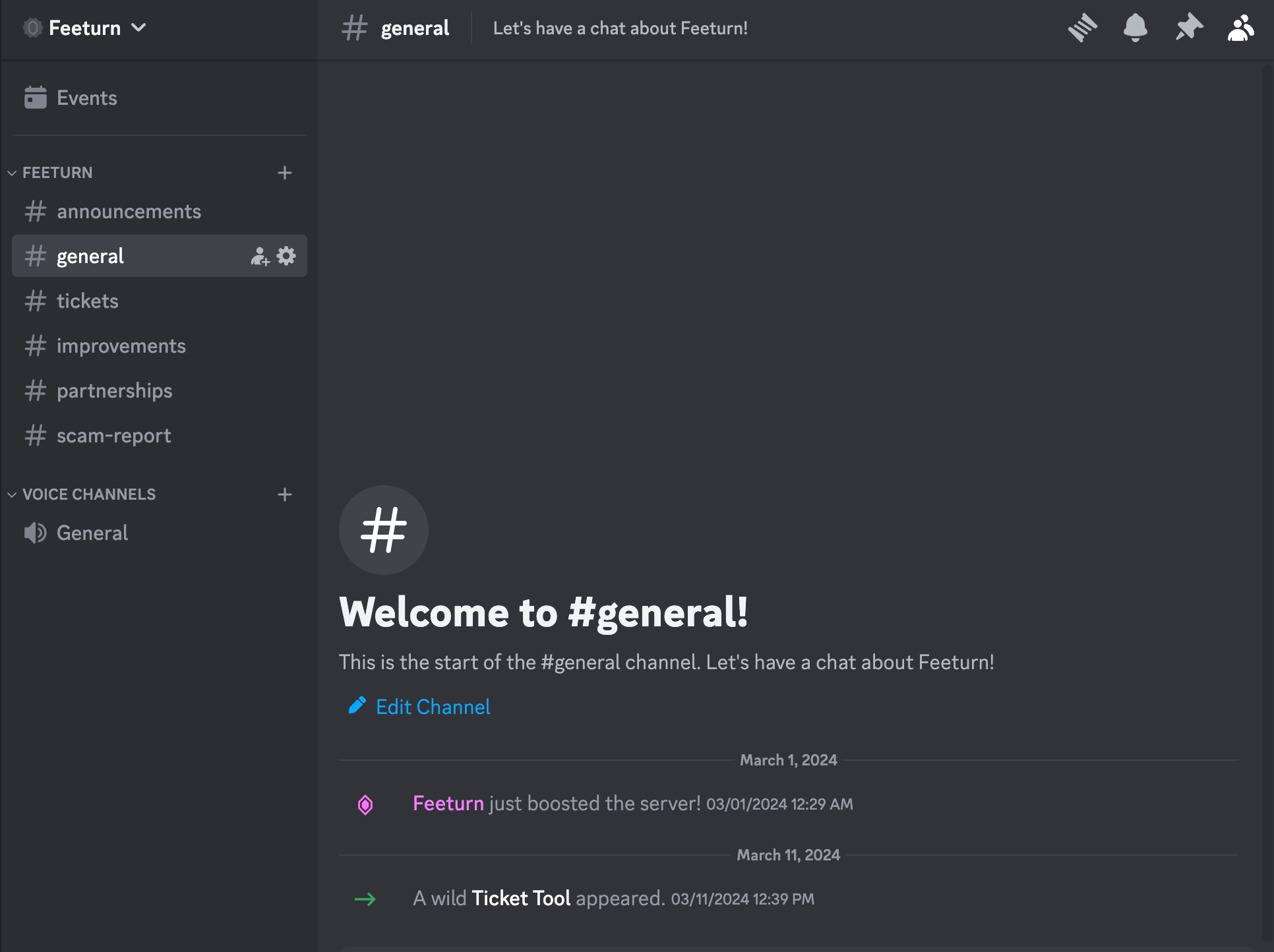Switch to the announcements channel
This screenshot has height=952, width=1274.
(129, 212)
